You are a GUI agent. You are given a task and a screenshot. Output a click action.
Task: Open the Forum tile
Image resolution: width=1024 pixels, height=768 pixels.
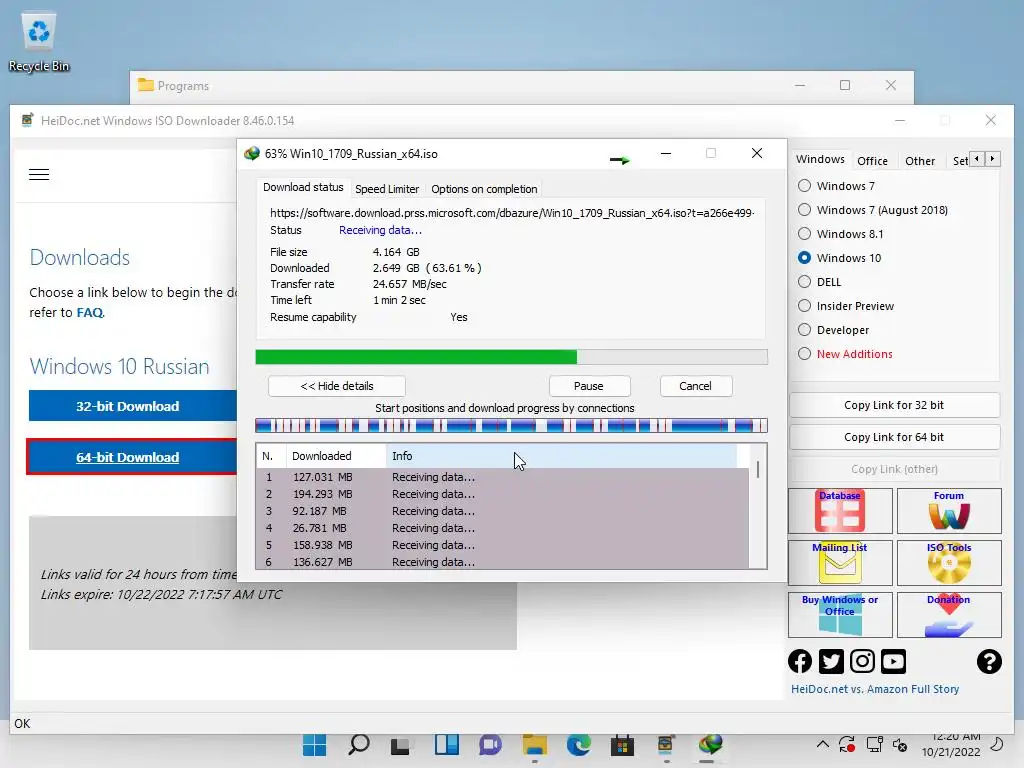[x=949, y=511]
